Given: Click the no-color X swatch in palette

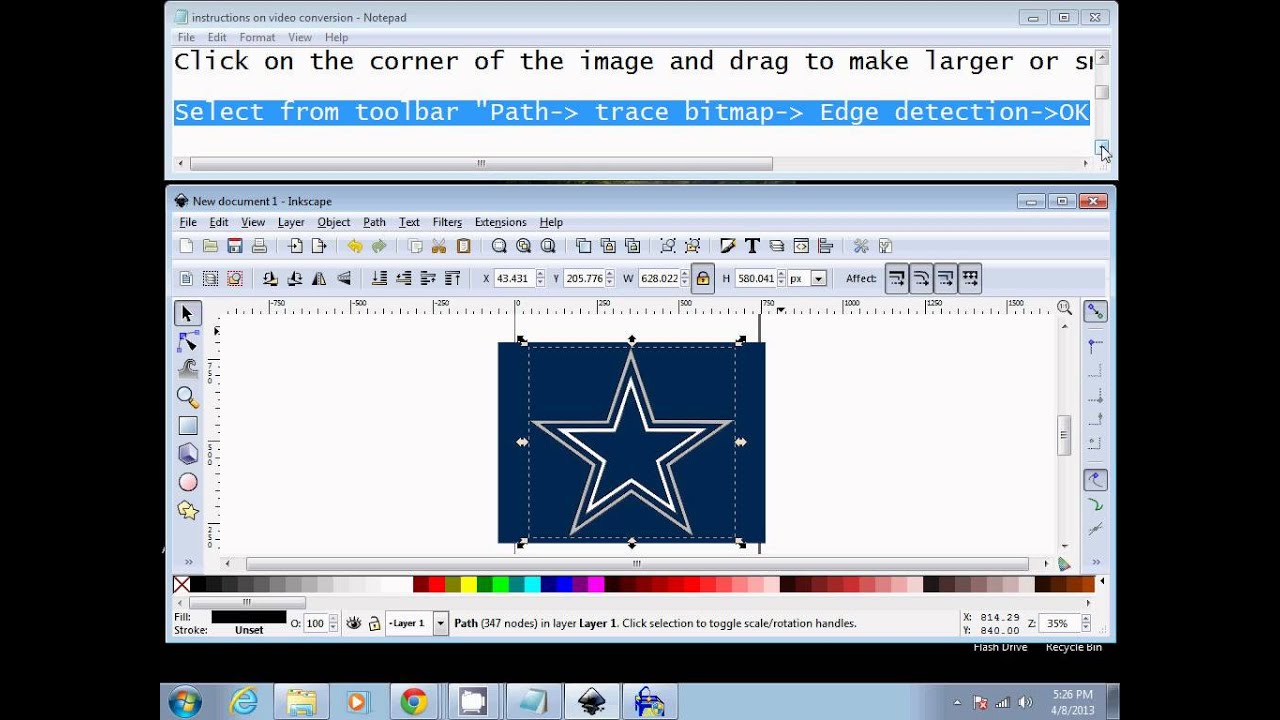Looking at the screenshot, I should pos(181,584).
